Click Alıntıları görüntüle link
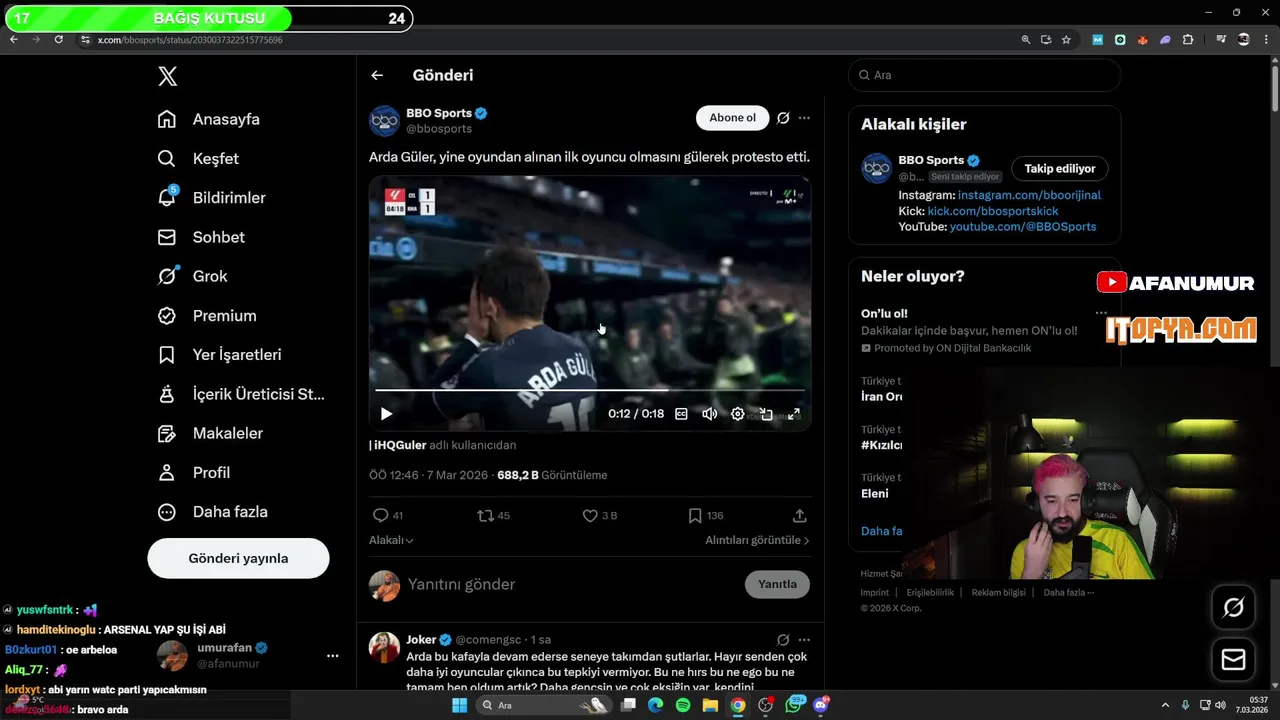The image size is (1280, 720). coord(757,540)
